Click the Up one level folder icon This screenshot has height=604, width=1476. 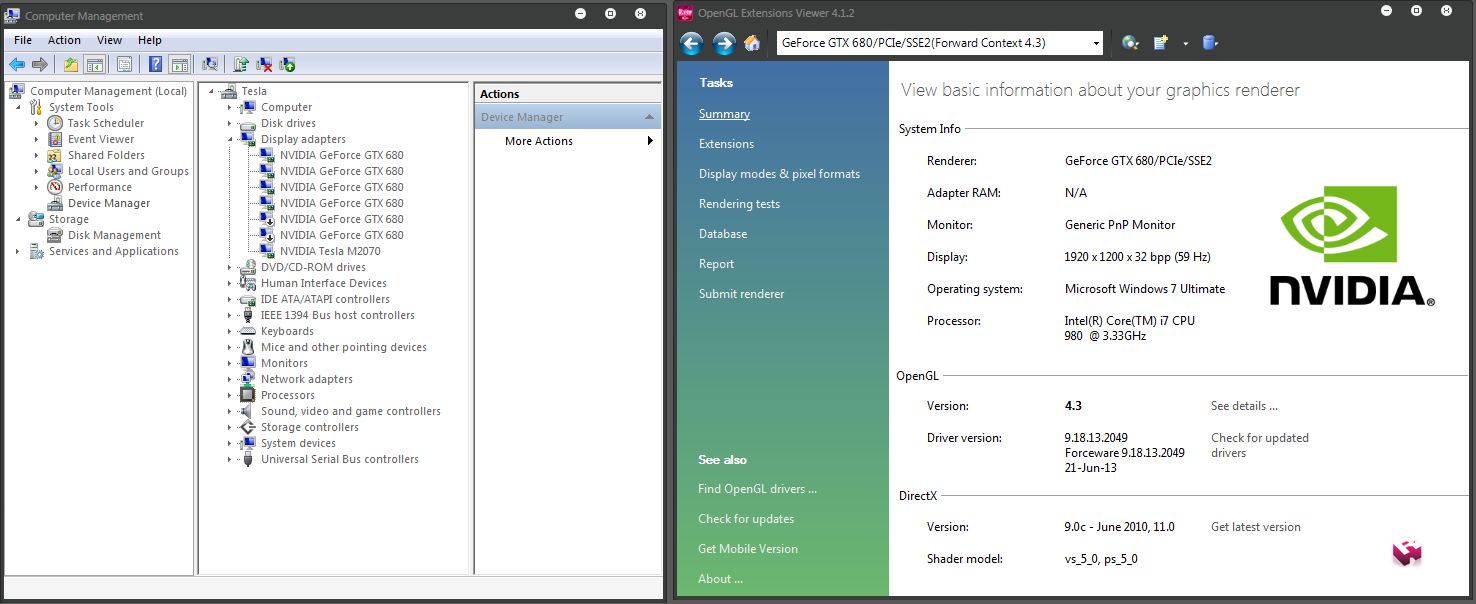(70, 64)
